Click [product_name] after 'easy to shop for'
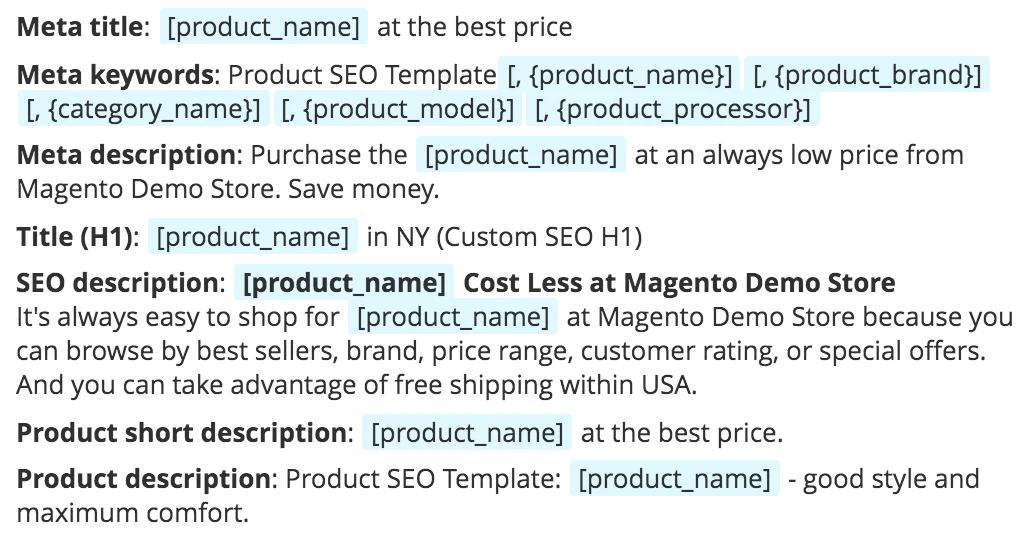 (x=453, y=317)
